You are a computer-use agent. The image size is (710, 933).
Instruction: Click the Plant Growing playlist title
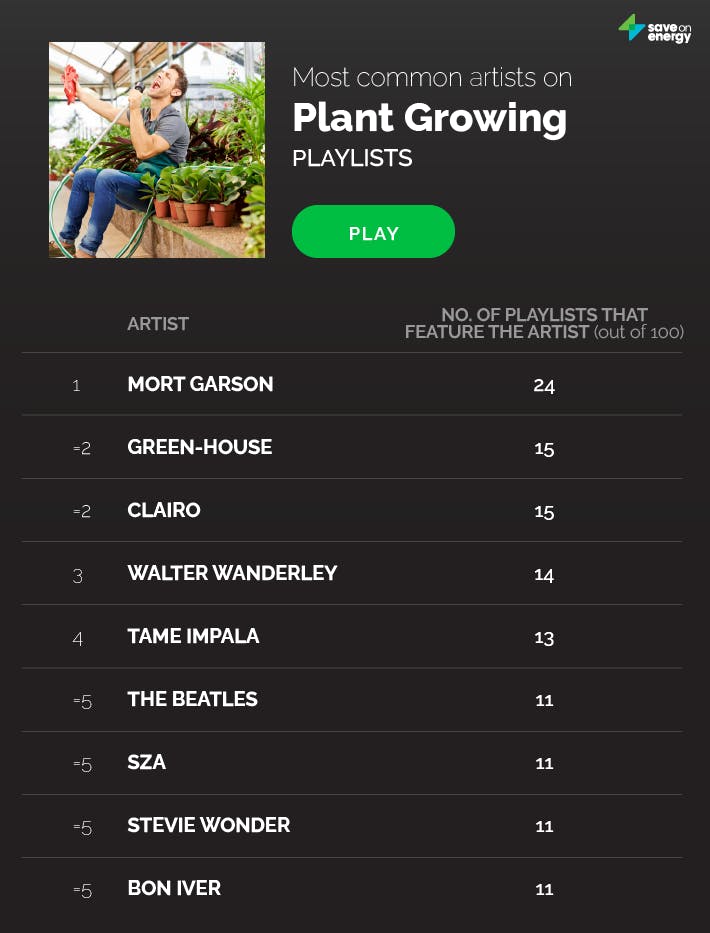point(429,118)
